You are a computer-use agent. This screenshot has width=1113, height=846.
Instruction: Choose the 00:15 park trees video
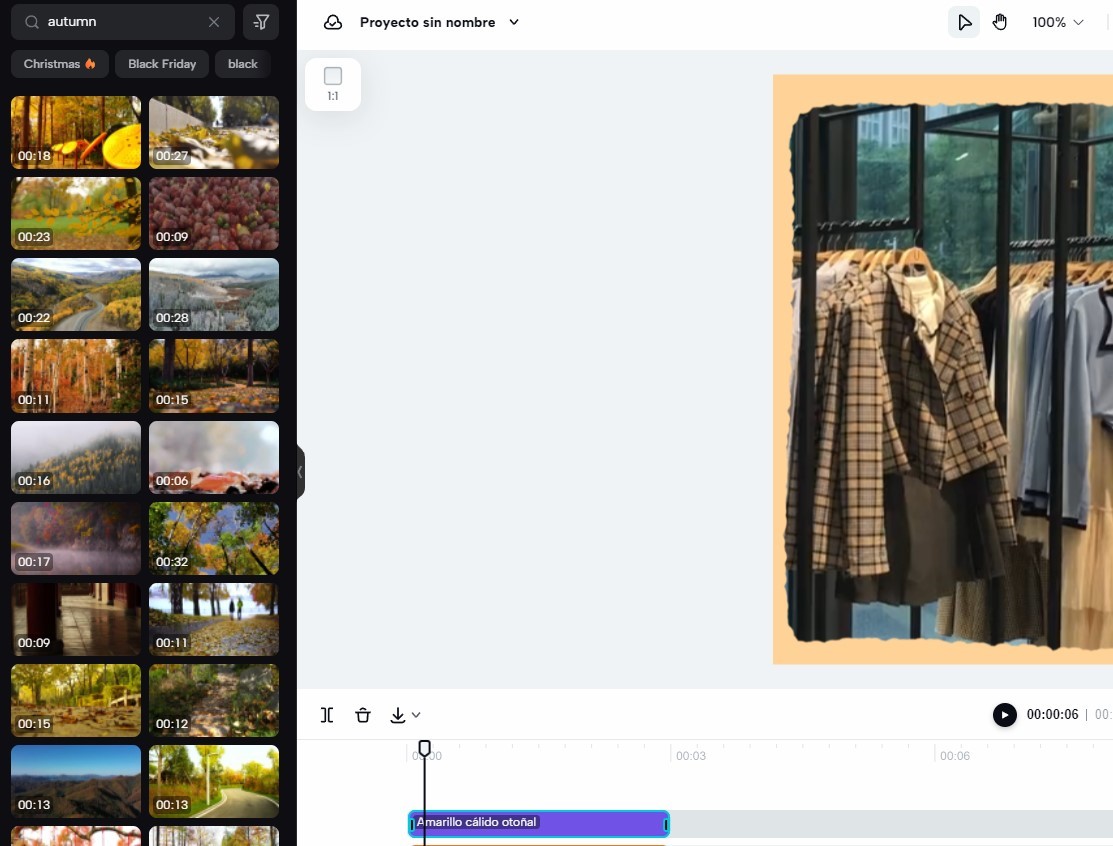pyautogui.click(x=214, y=376)
